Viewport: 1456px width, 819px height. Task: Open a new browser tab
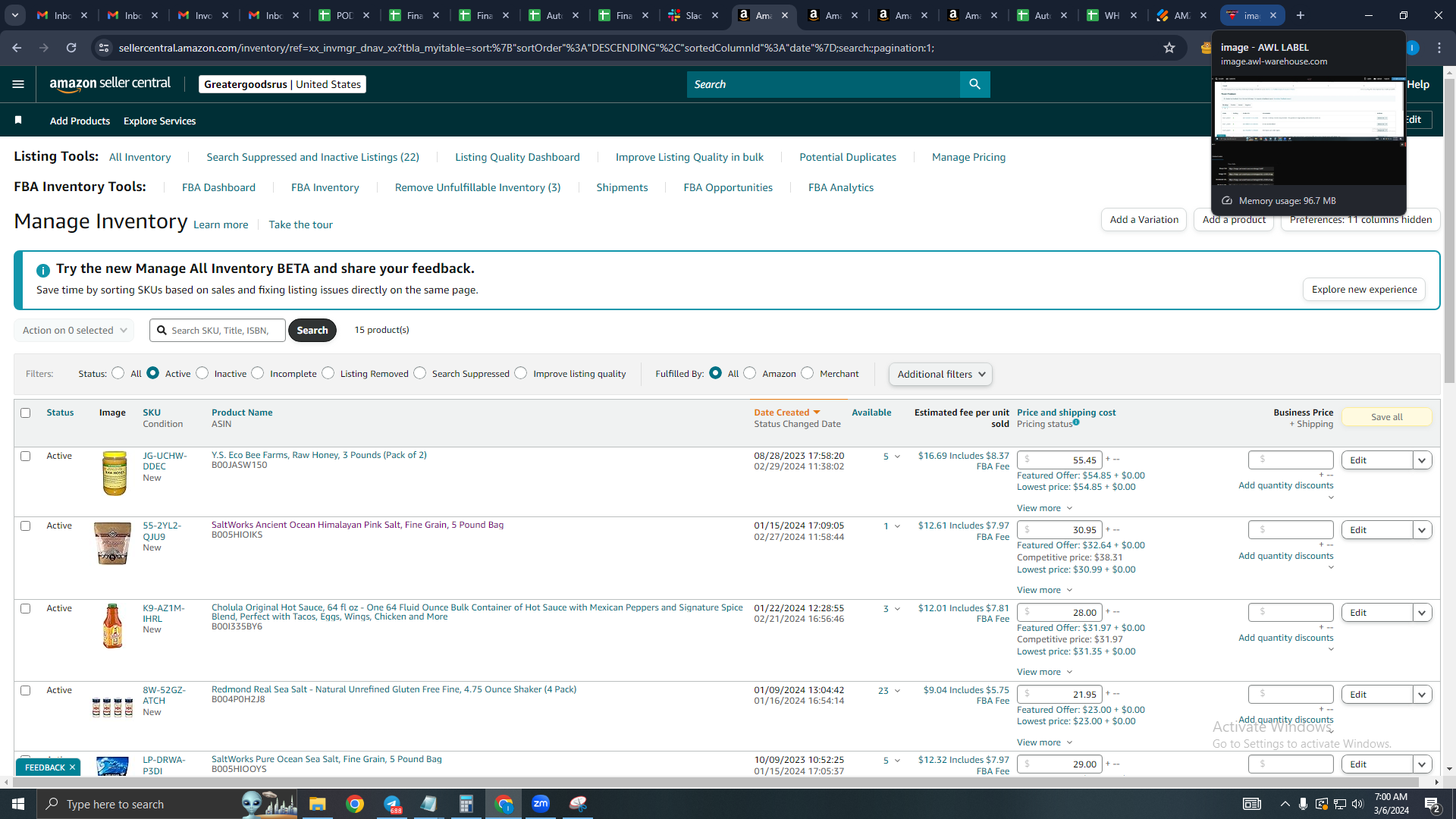(1301, 15)
